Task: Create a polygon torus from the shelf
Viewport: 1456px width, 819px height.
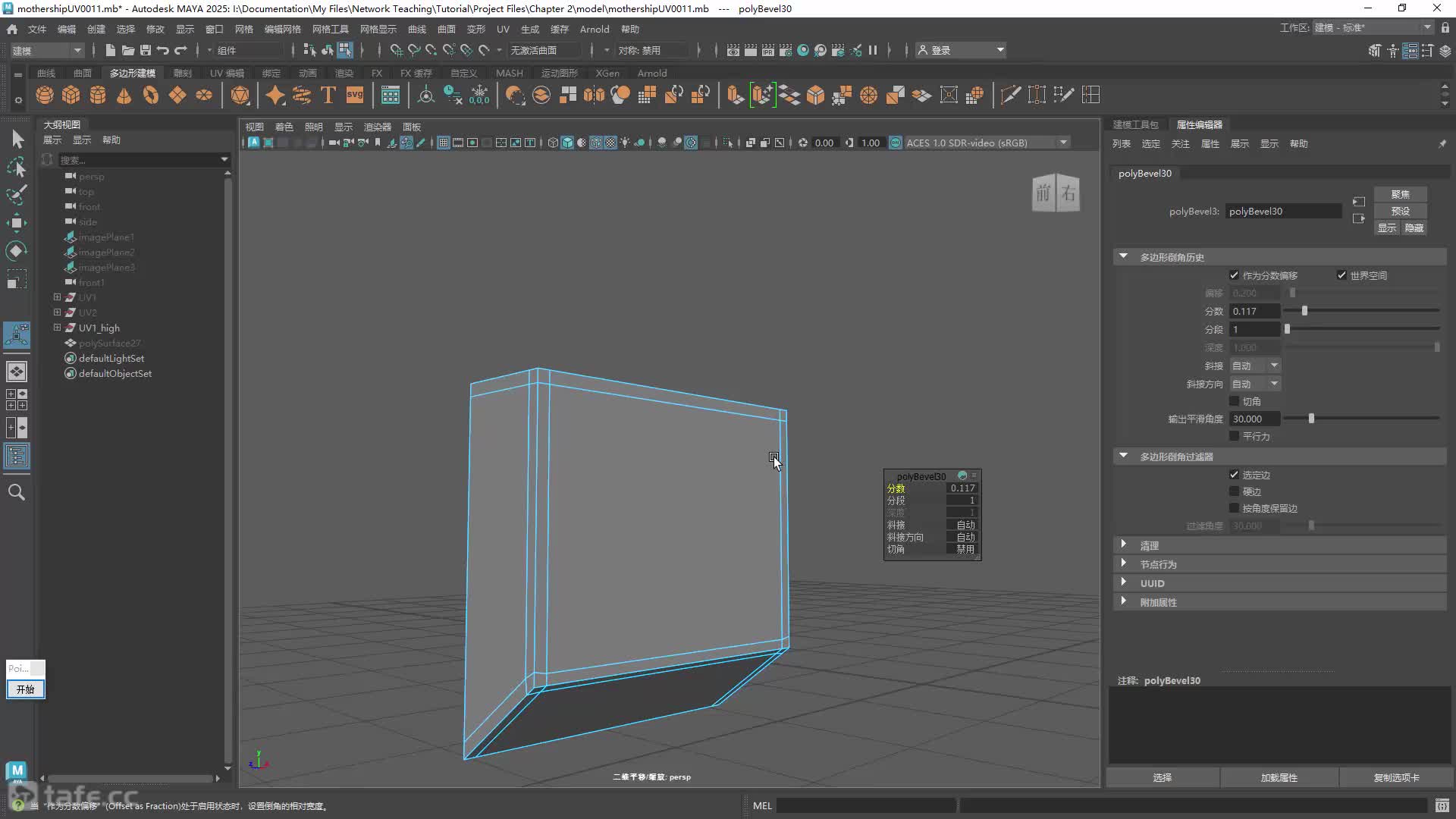Action: pos(151,95)
